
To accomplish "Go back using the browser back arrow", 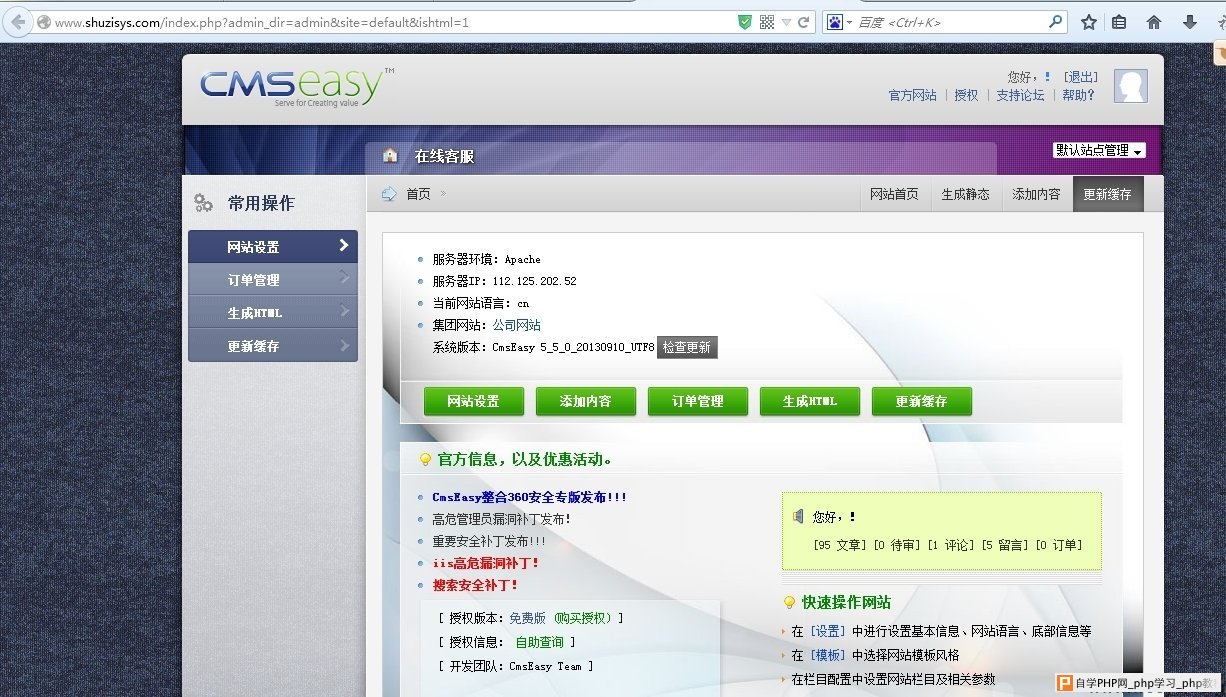I will [17, 22].
